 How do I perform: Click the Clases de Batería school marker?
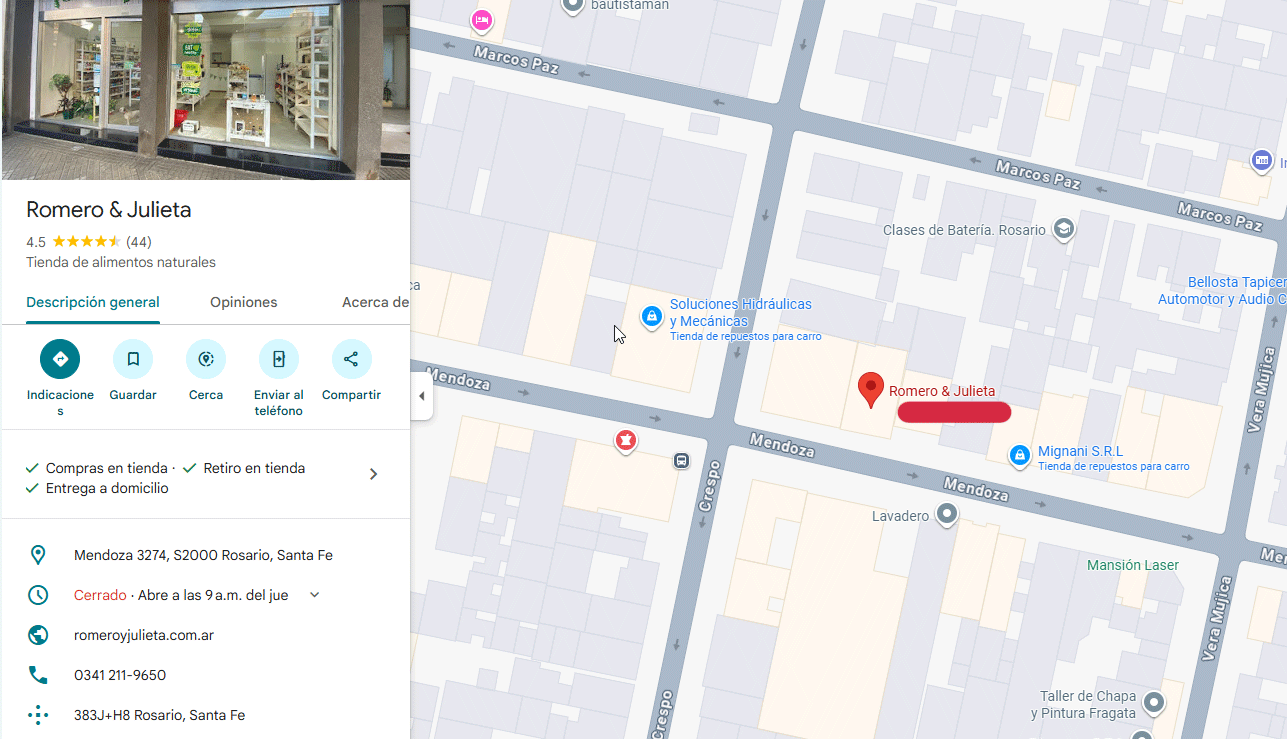tap(1064, 230)
